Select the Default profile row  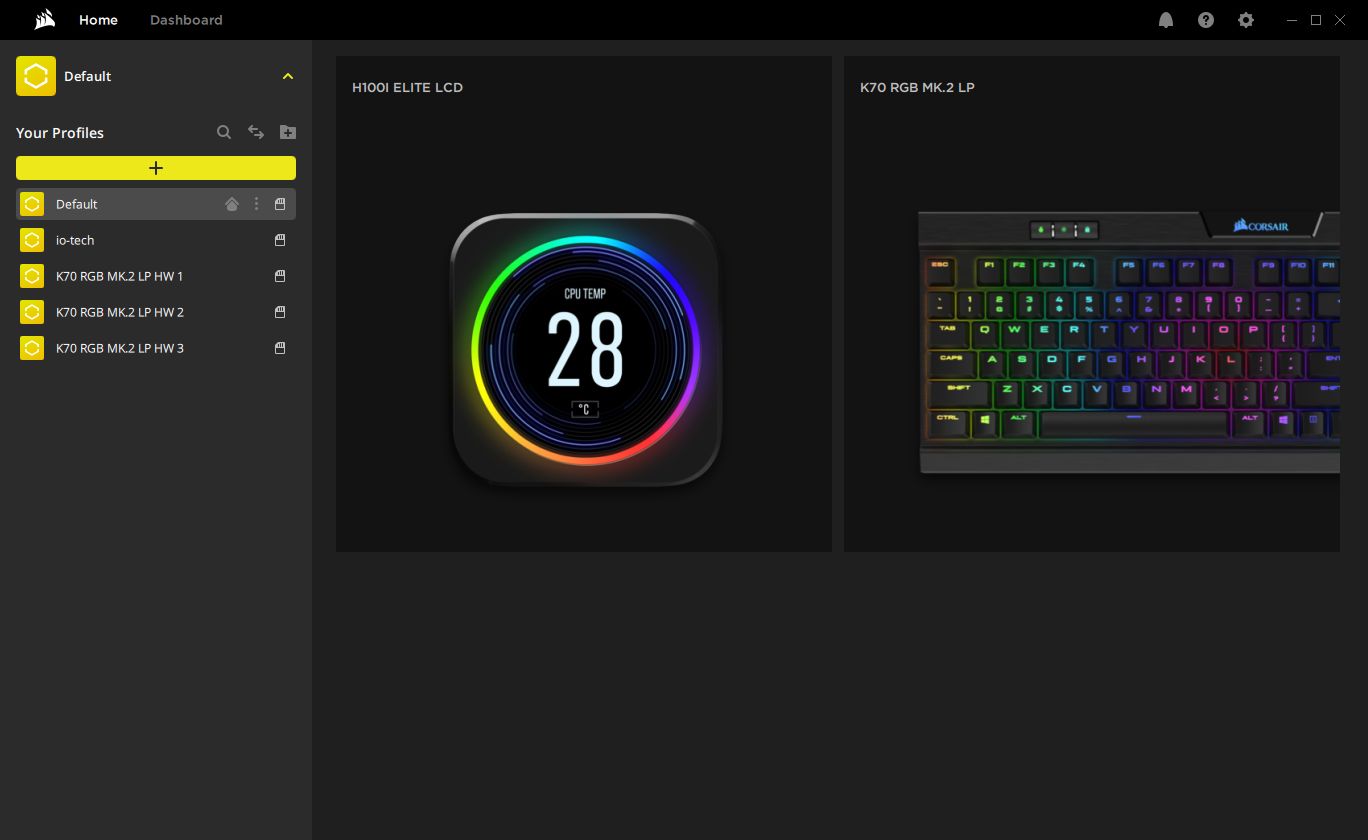(x=156, y=204)
